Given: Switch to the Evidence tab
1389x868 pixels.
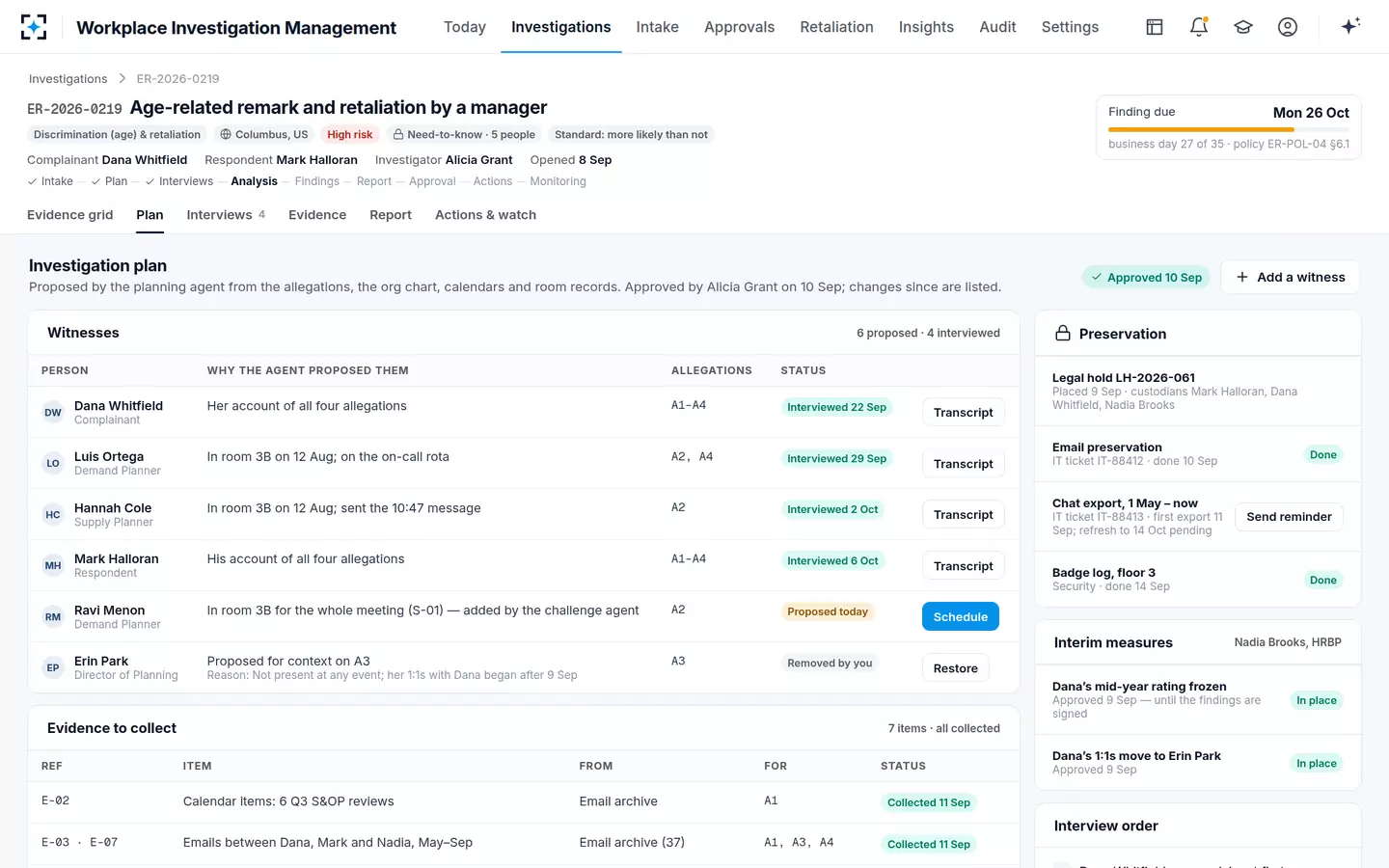Looking at the screenshot, I should (317, 215).
